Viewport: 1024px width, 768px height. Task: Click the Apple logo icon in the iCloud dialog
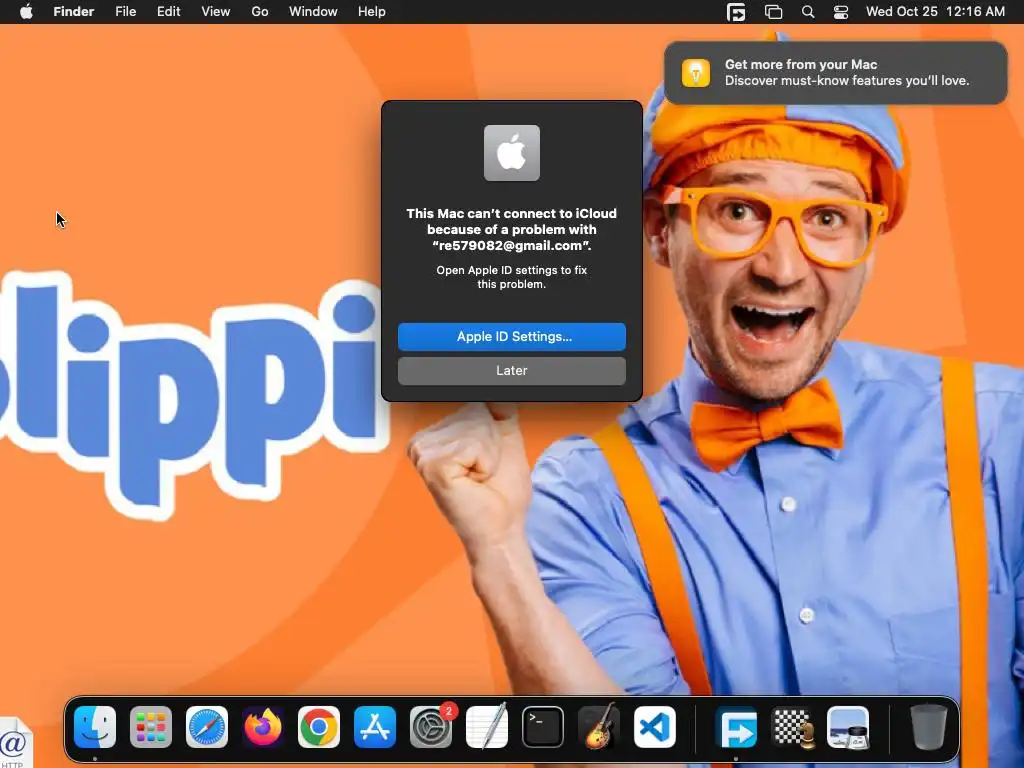(x=512, y=153)
